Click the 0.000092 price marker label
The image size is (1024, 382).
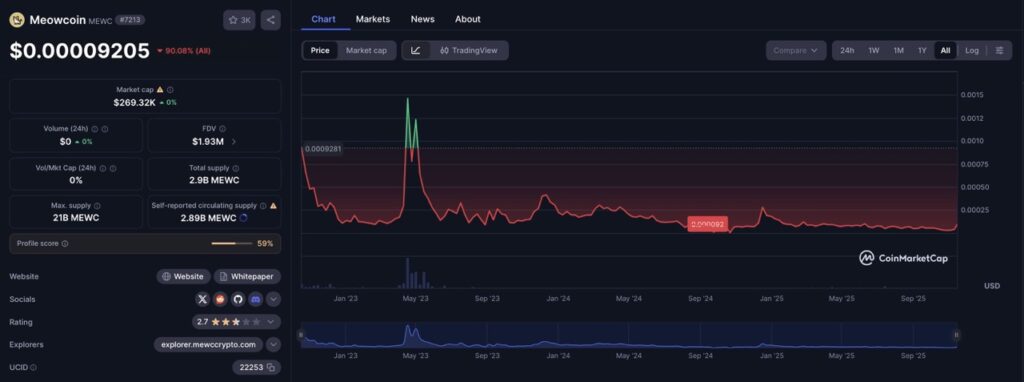tap(708, 224)
